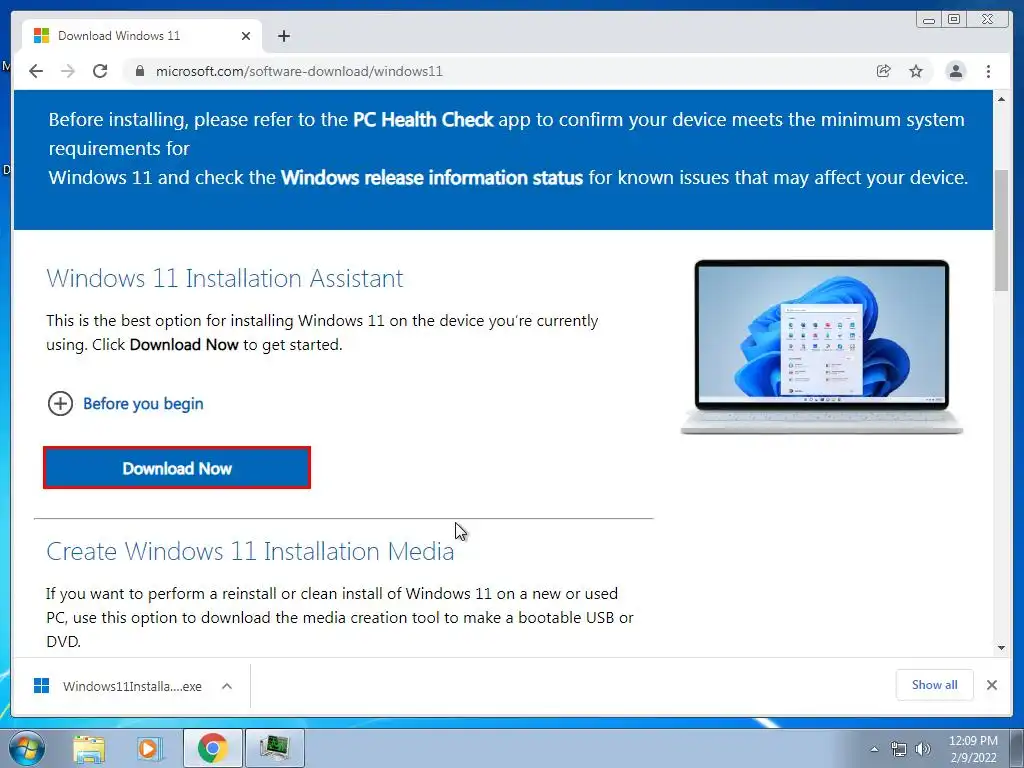
Task: Click the address bar URL
Action: coord(299,71)
